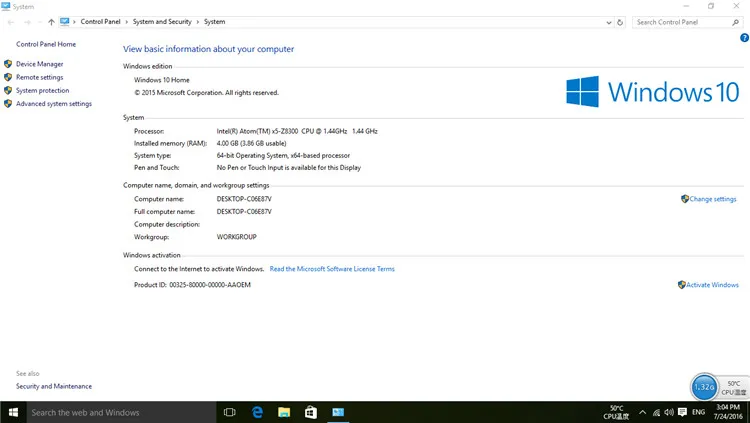The width and height of the screenshot is (750, 423).
Task: Click Control Panel breadcrumb
Action: pos(100,22)
